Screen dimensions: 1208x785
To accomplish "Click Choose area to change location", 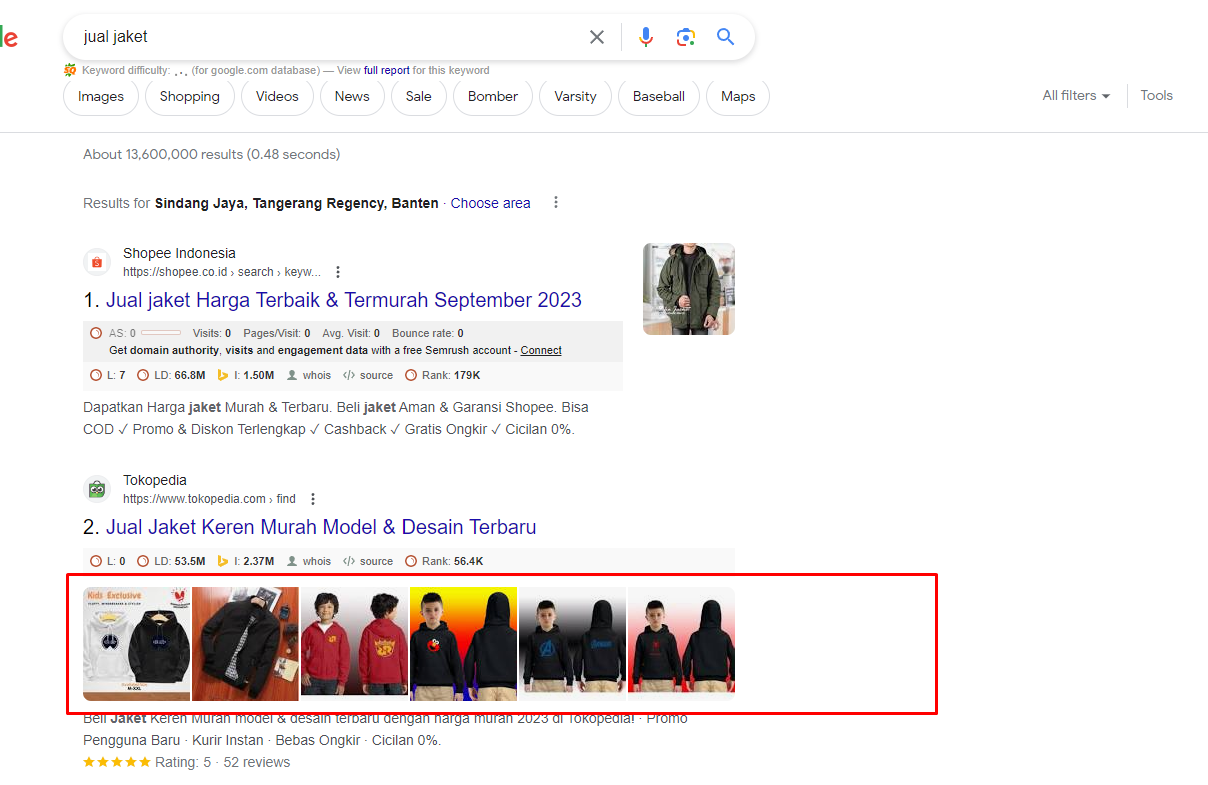I will [x=490, y=202].
